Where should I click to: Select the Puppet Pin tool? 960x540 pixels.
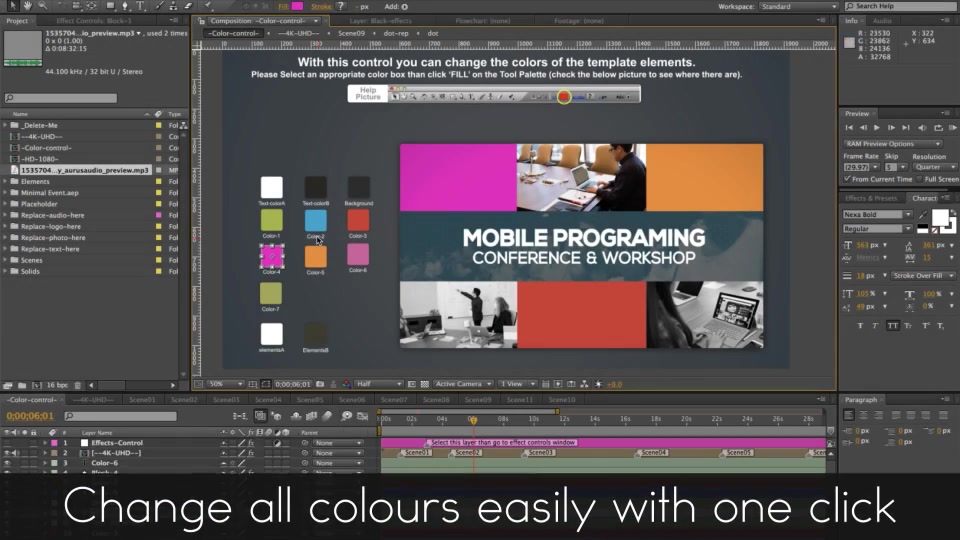click(x=208, y=6)
